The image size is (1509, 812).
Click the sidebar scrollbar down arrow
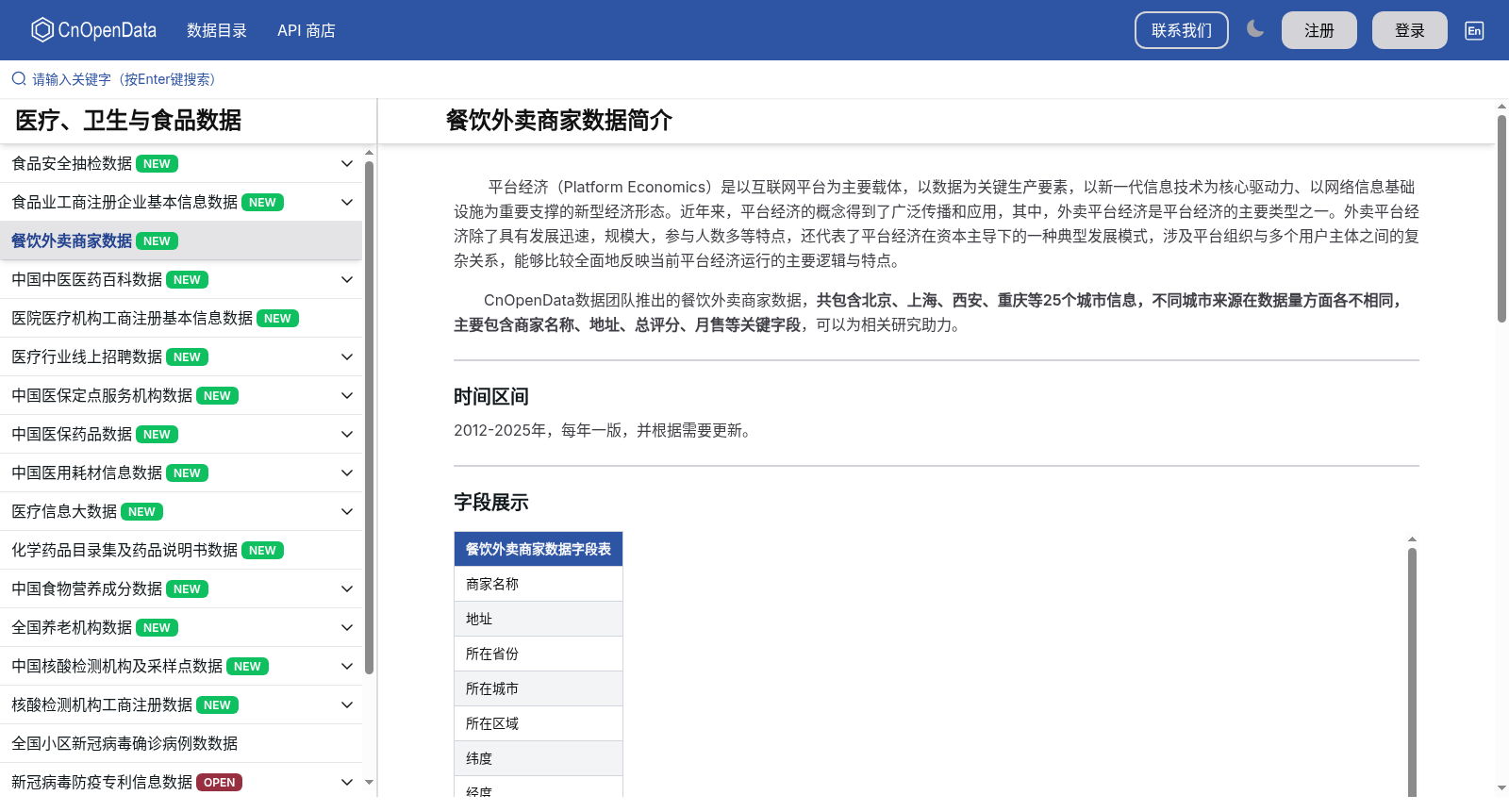(369, 782)
